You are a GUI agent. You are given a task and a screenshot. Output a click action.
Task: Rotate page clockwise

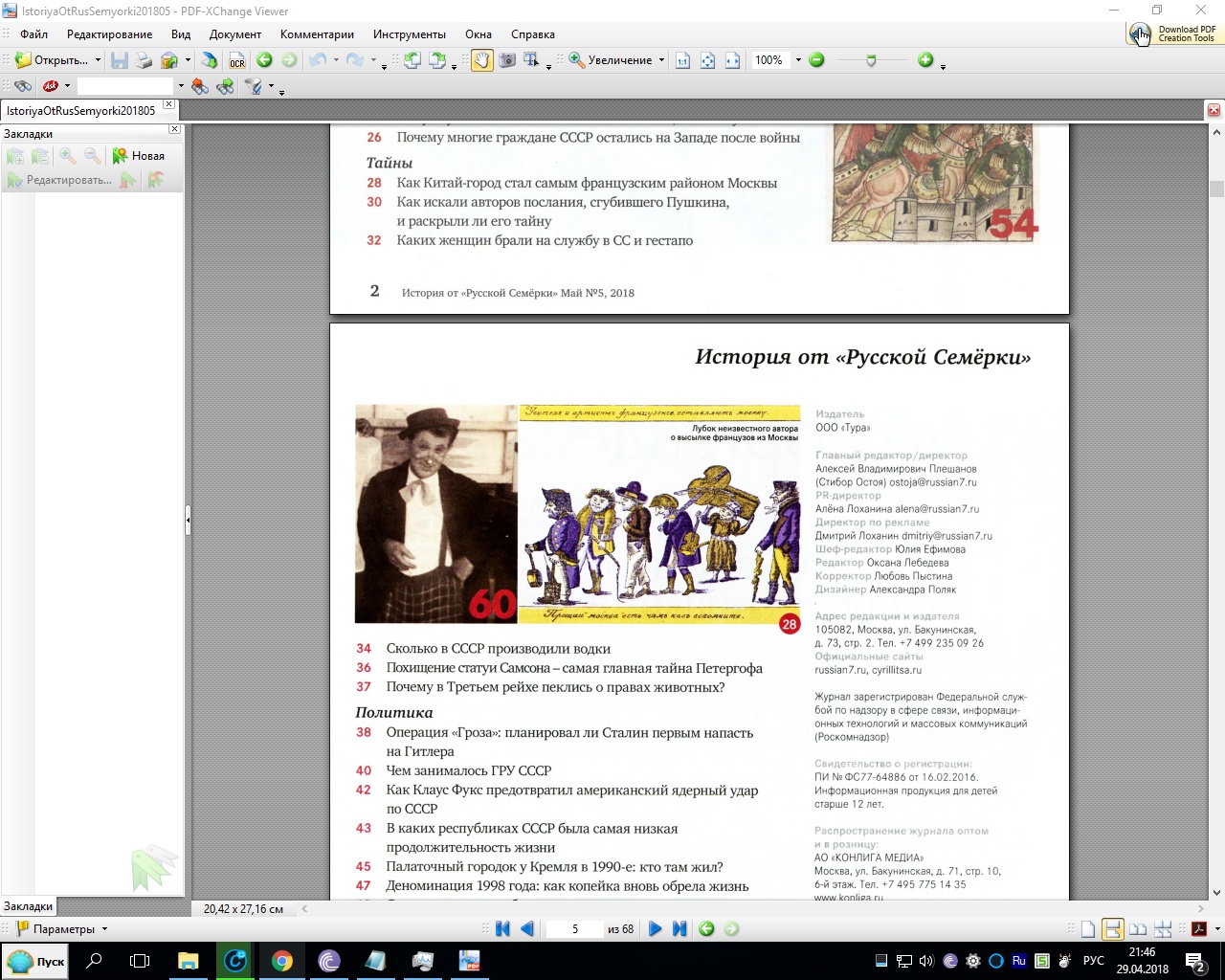[437, 60]
